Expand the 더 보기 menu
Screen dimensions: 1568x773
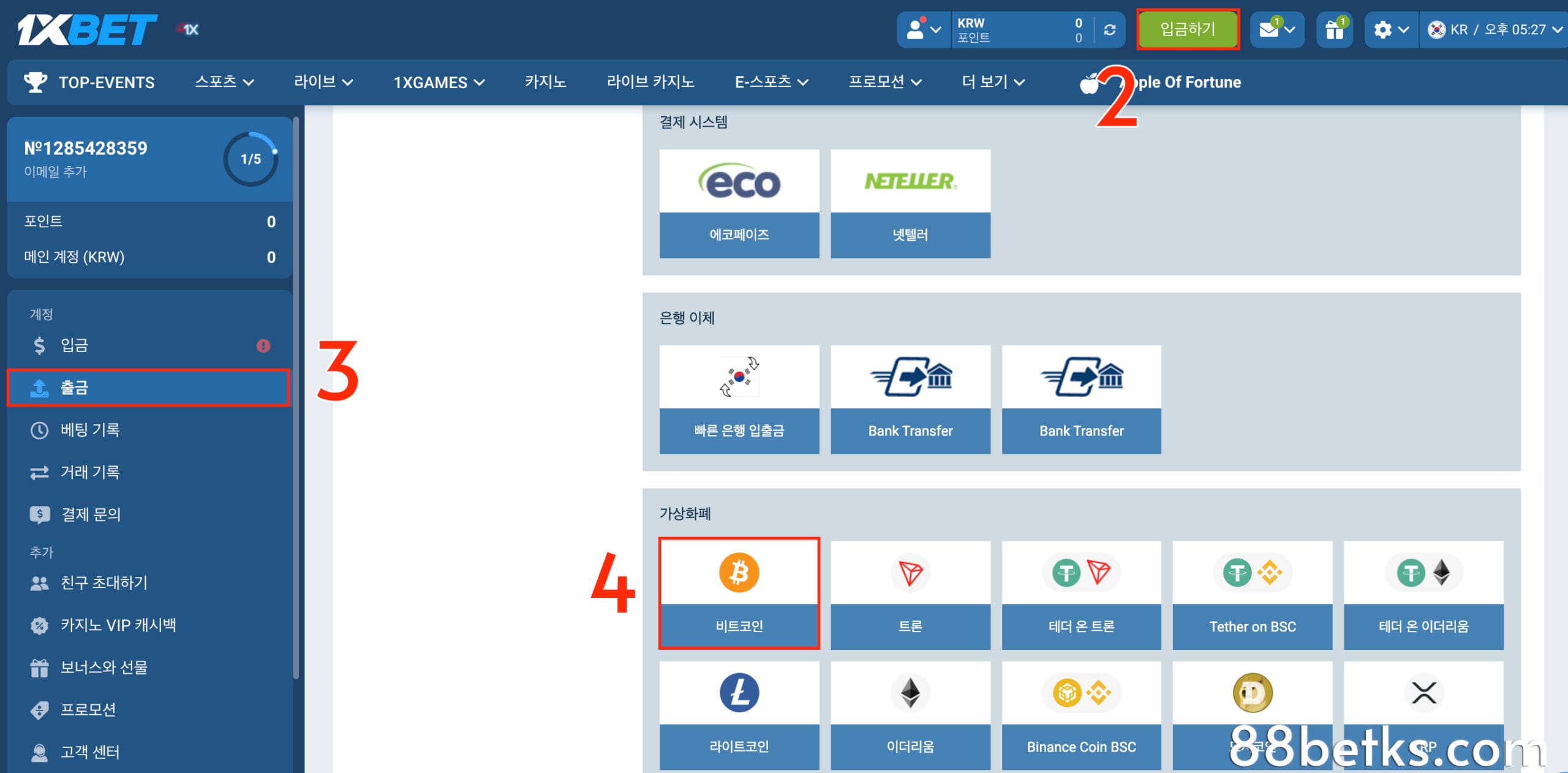[993, 82]
